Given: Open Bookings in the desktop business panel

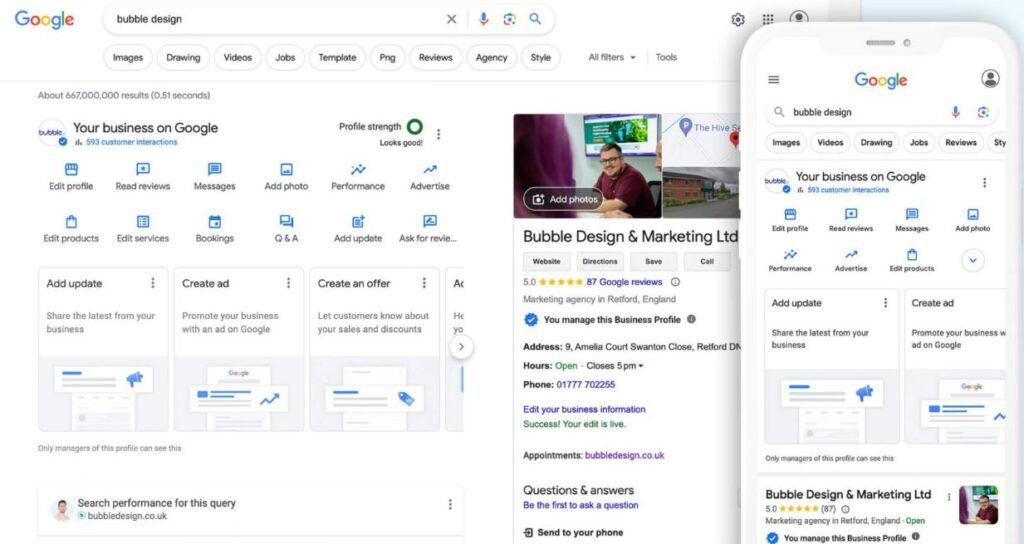Looking at the screenshot, I should pyautogui.click(x=214, y=223).
